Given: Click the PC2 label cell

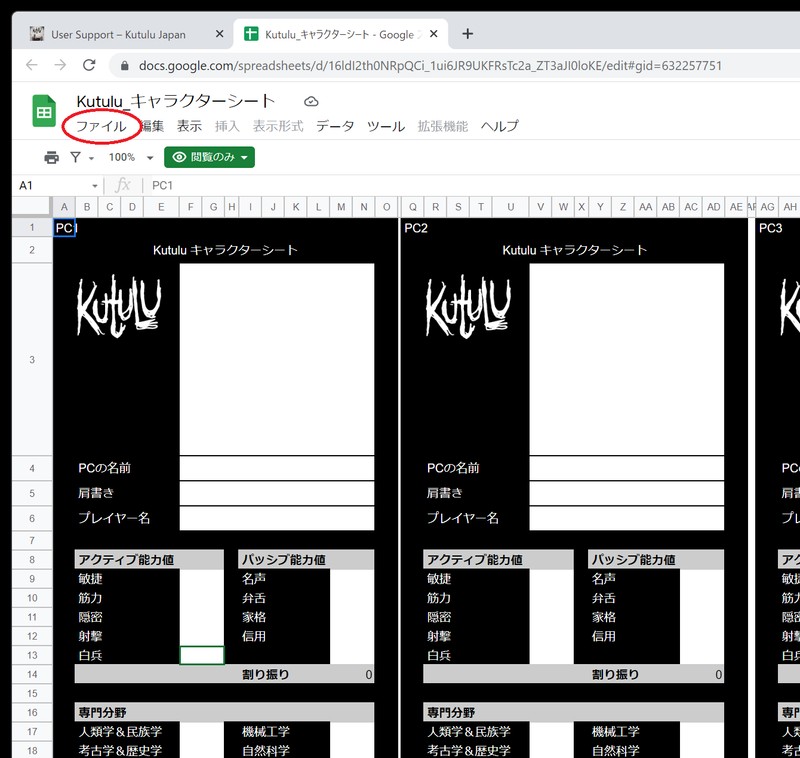Looking at the screenshot, I should coord(416,228).
